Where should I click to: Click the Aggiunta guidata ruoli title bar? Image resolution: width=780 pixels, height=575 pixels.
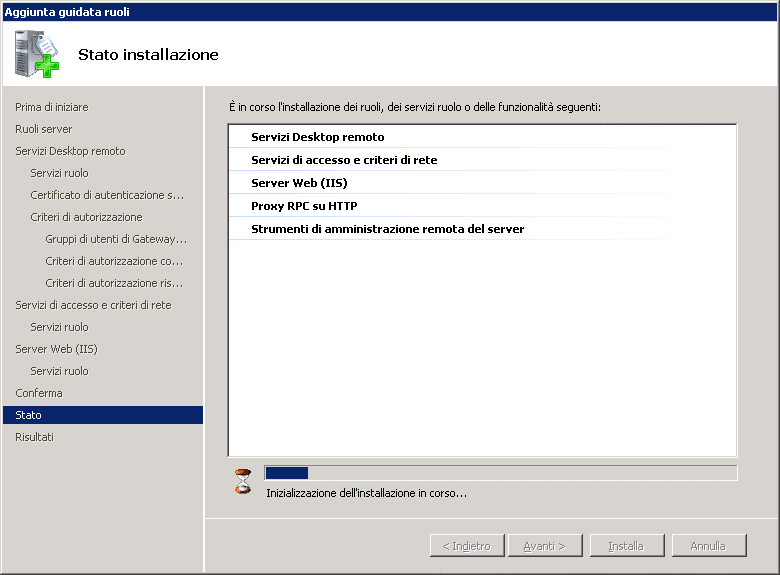pos(390,12)
